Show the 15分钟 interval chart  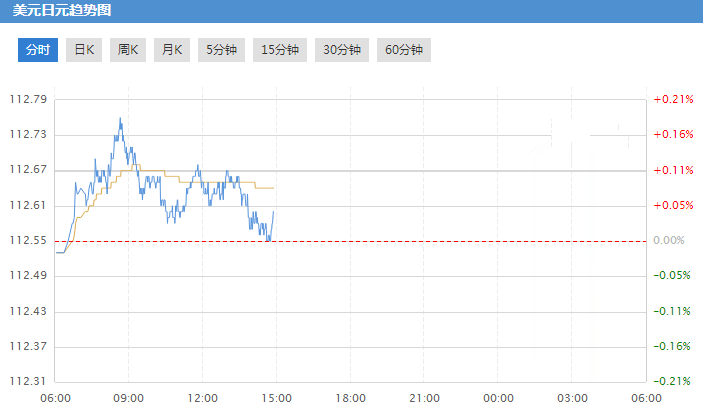click(x=280, y=50)
